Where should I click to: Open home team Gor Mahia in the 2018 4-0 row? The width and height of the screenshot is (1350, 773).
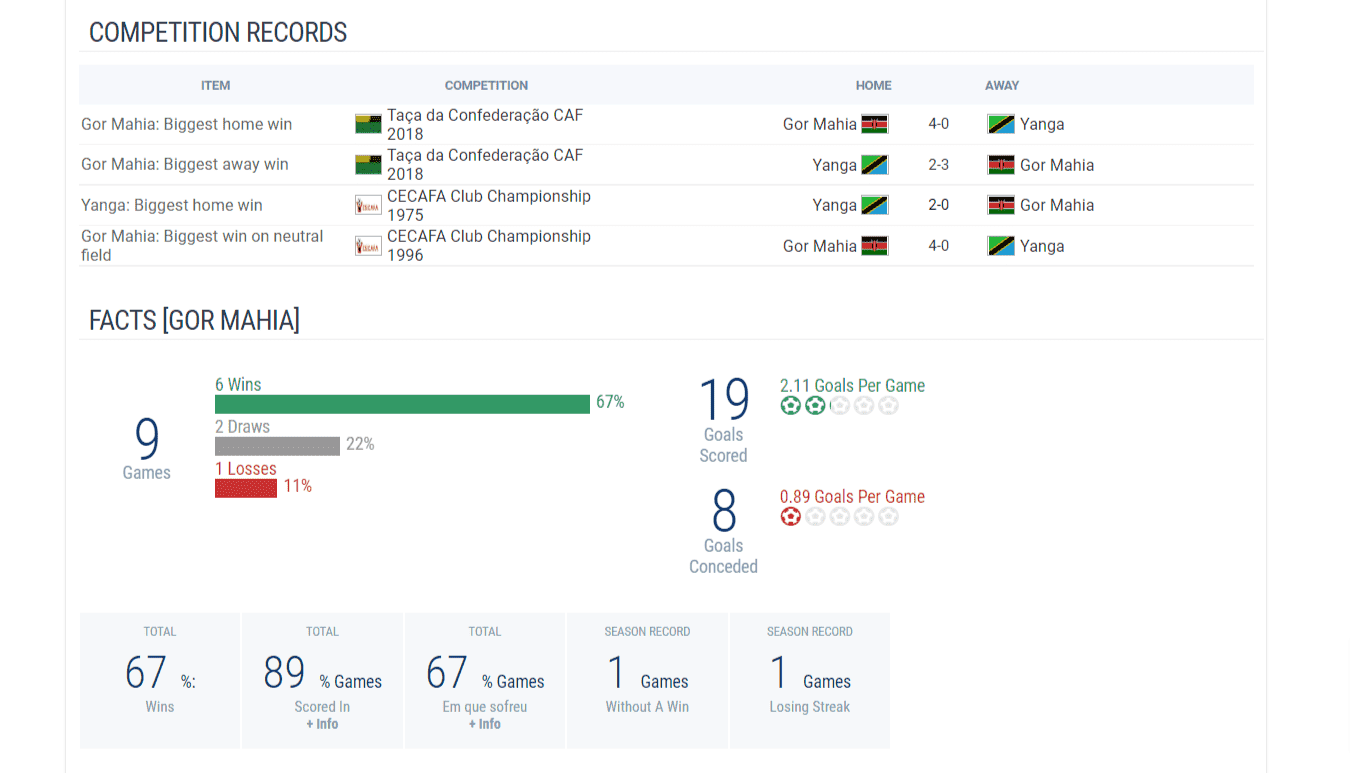(820, 124)
